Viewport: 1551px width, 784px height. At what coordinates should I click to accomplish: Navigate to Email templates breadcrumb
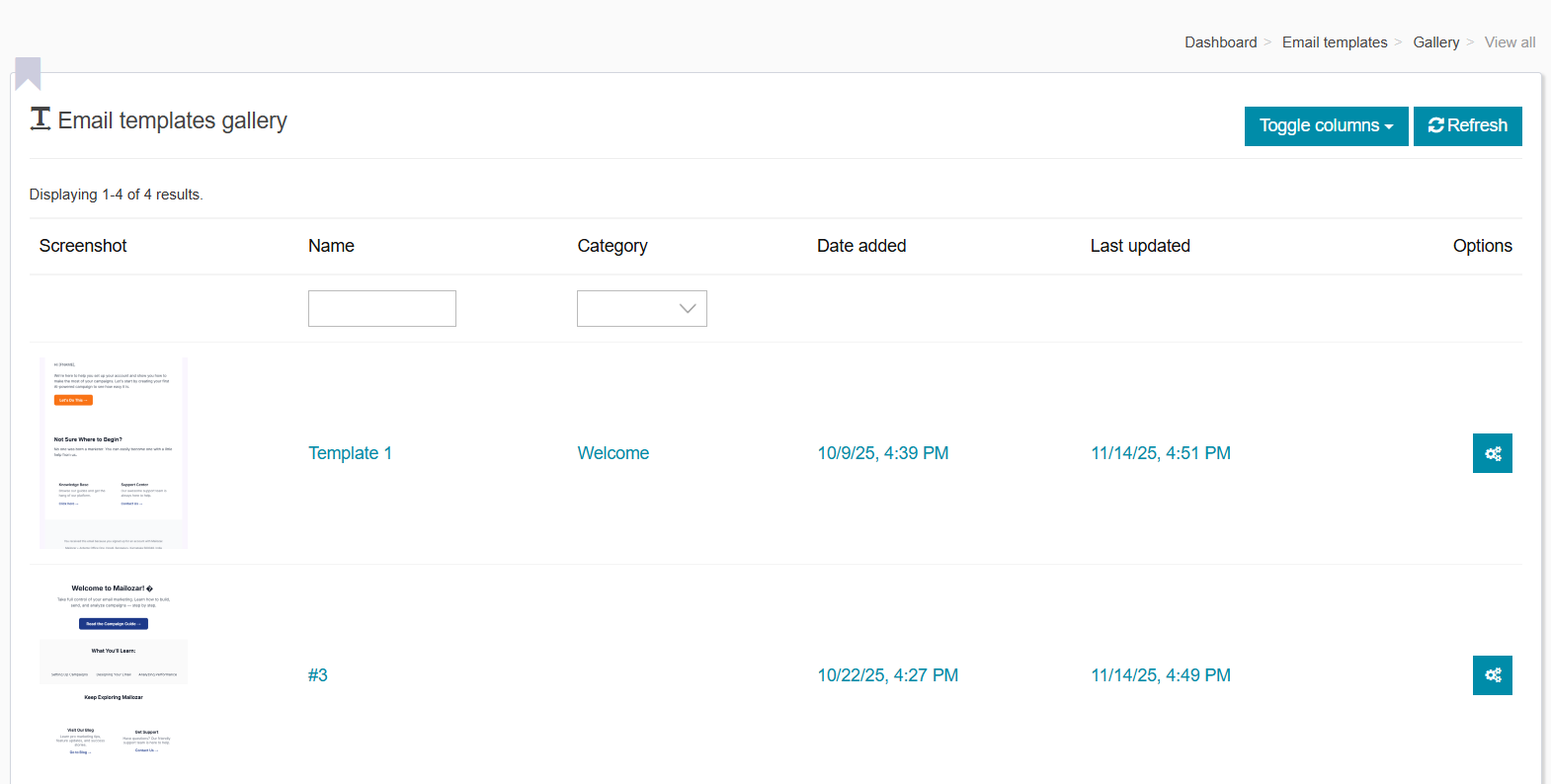[x=1334, y=42]
